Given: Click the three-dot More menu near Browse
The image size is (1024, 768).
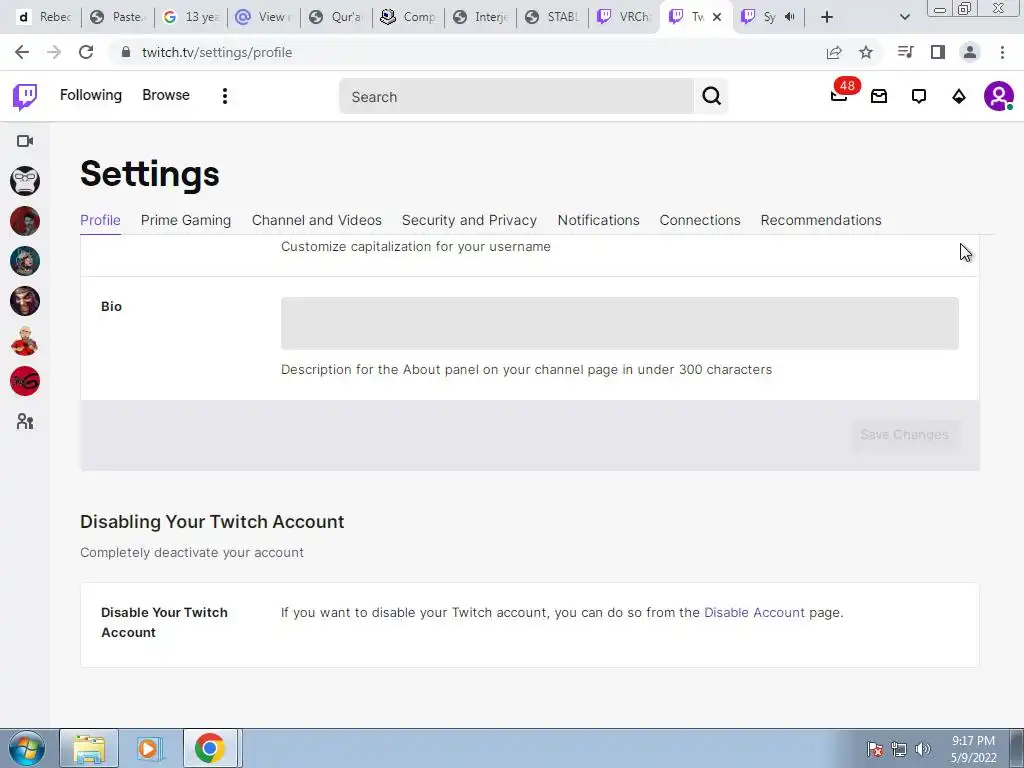Looking at the screenshot, I should 225,96.
